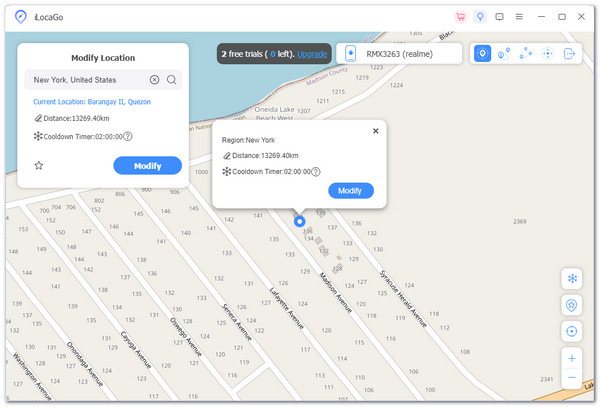This screenshot has width=600, height=407.
Task: Select multi-spot route mode icon
Action: (526, 54)
